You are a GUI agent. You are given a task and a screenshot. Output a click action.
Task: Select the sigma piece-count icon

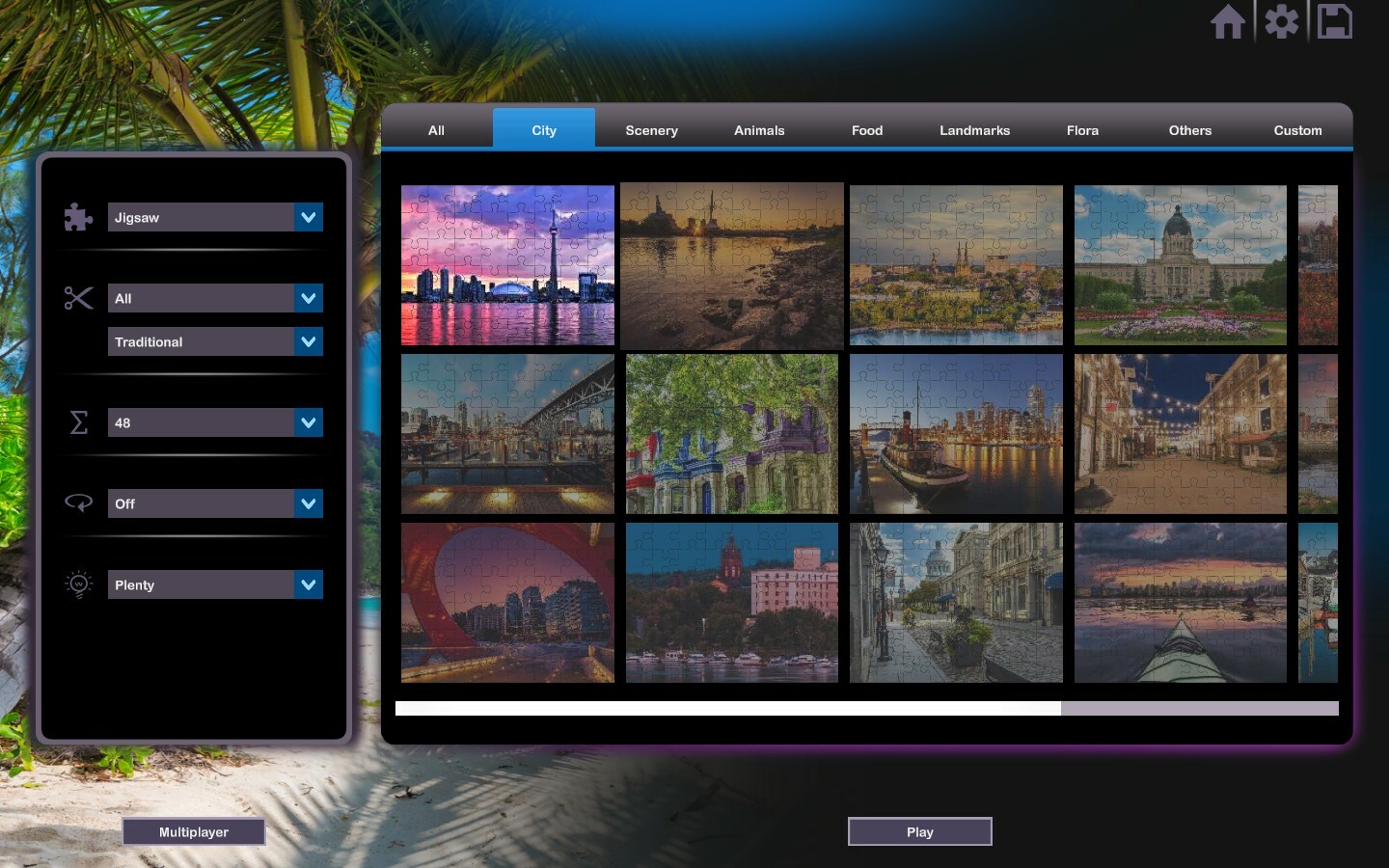point(77,422)
